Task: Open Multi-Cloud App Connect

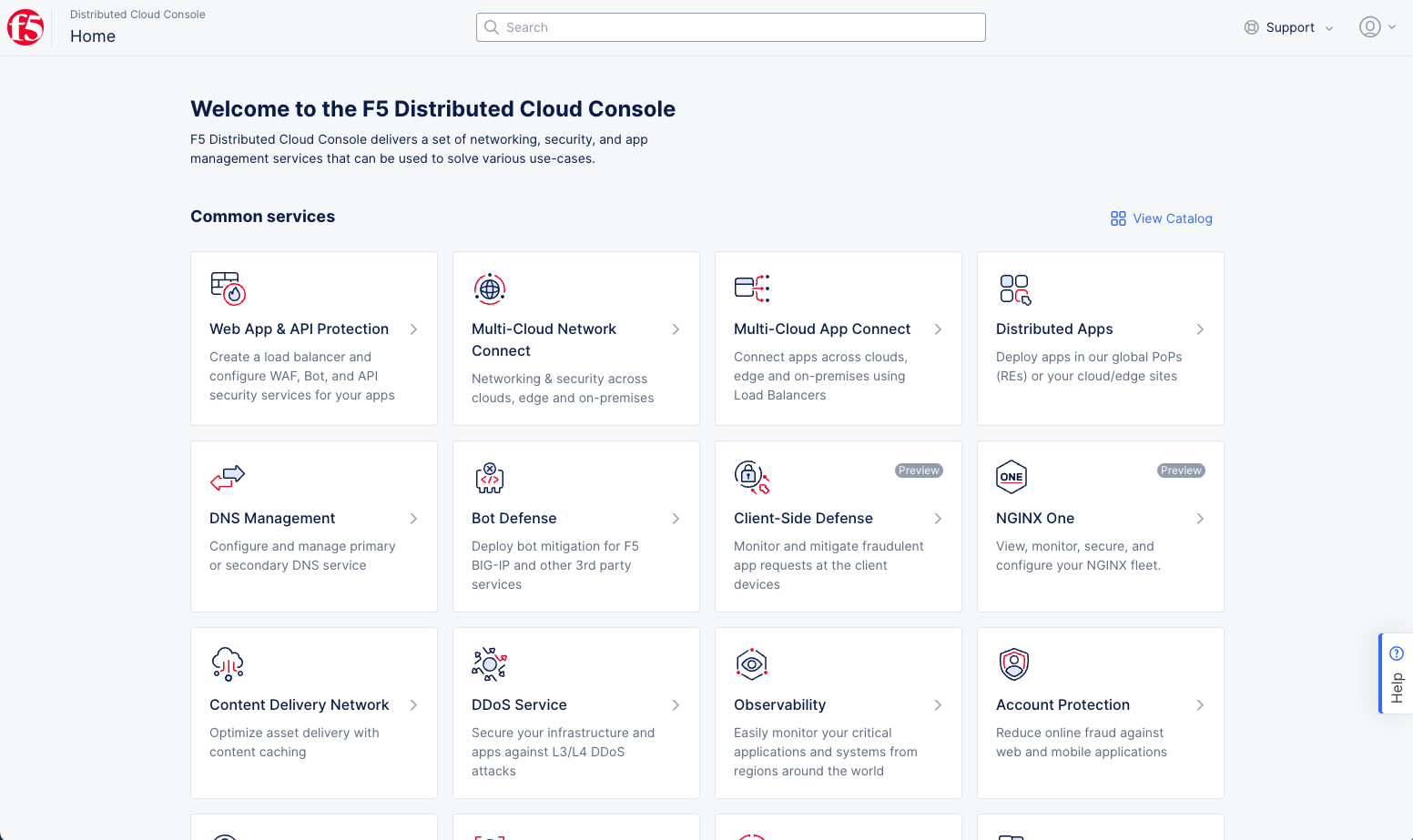Action: (x=821, y=329)
